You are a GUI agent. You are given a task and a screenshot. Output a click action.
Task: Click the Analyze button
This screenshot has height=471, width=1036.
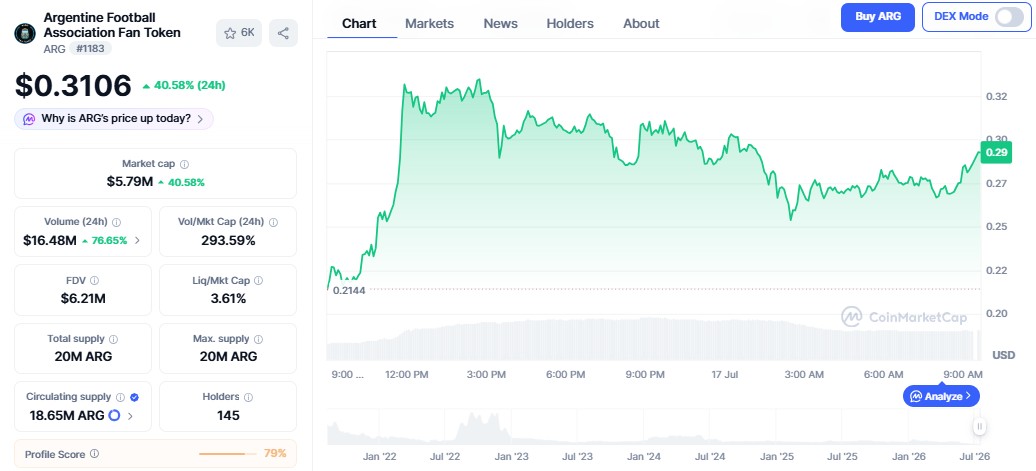click(942, 396)
